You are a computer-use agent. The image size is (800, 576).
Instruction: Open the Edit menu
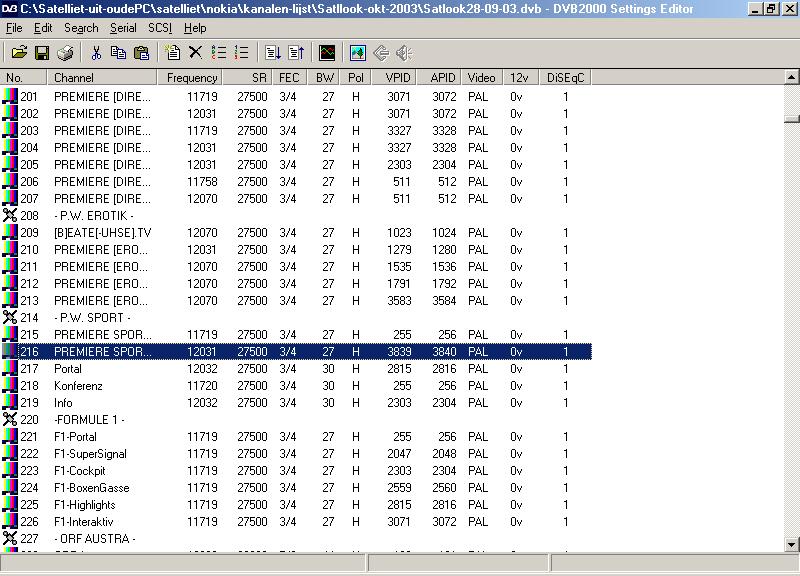(43, 28)
